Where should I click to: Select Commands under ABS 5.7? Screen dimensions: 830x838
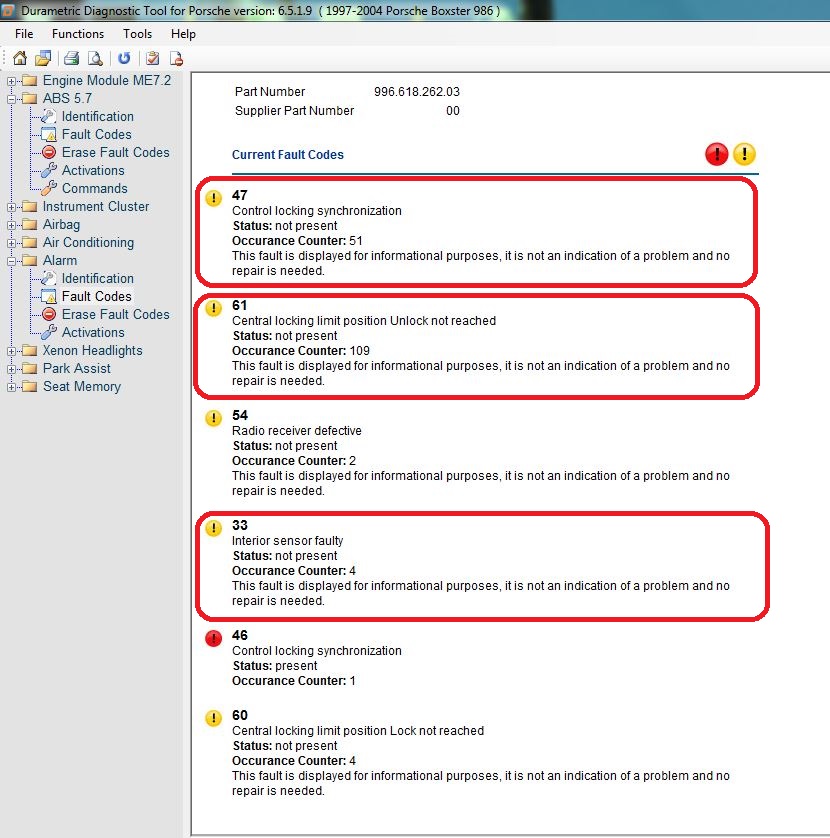94,188
